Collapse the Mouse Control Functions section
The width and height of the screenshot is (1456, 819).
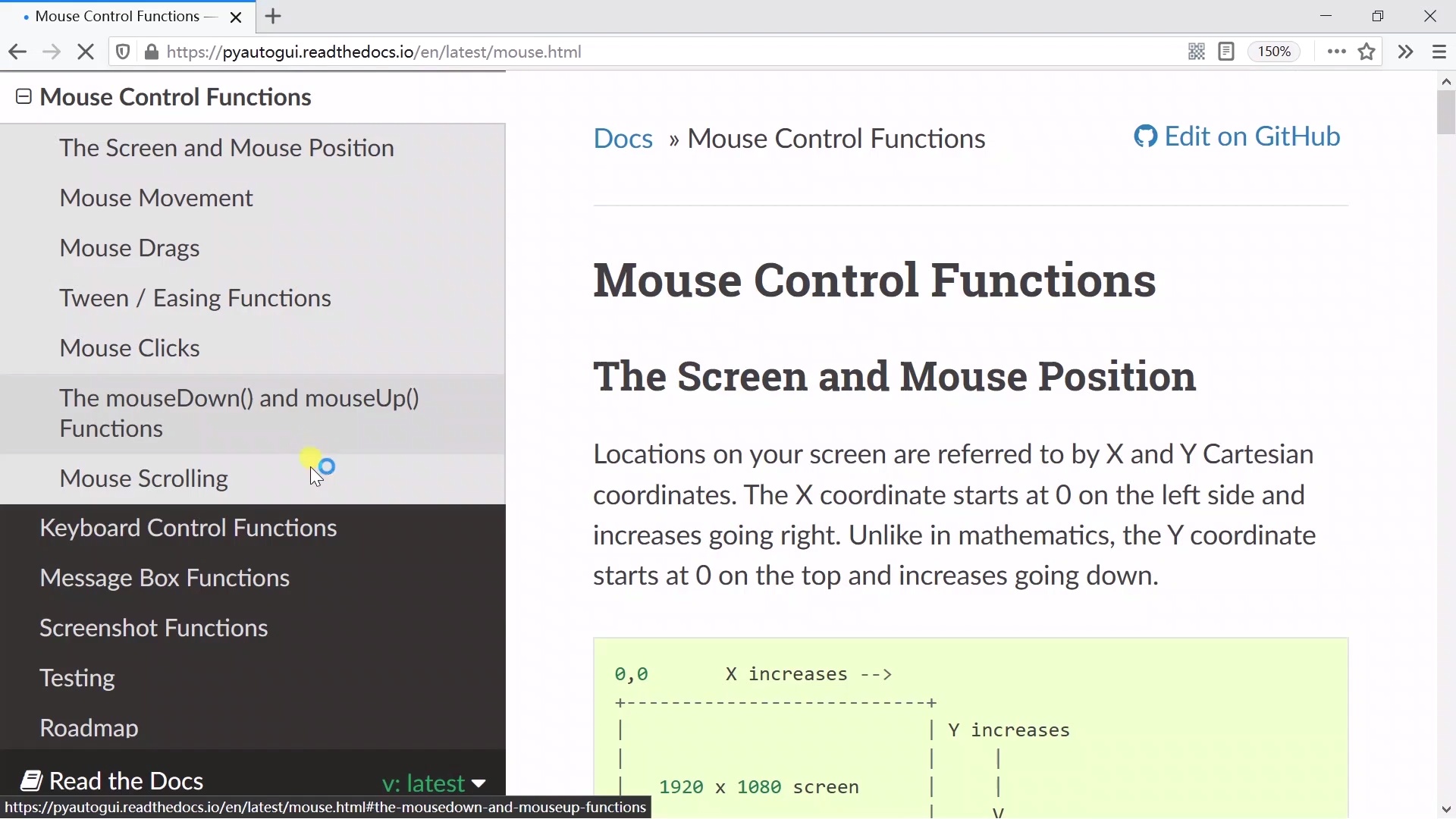(x=24, y=97)
